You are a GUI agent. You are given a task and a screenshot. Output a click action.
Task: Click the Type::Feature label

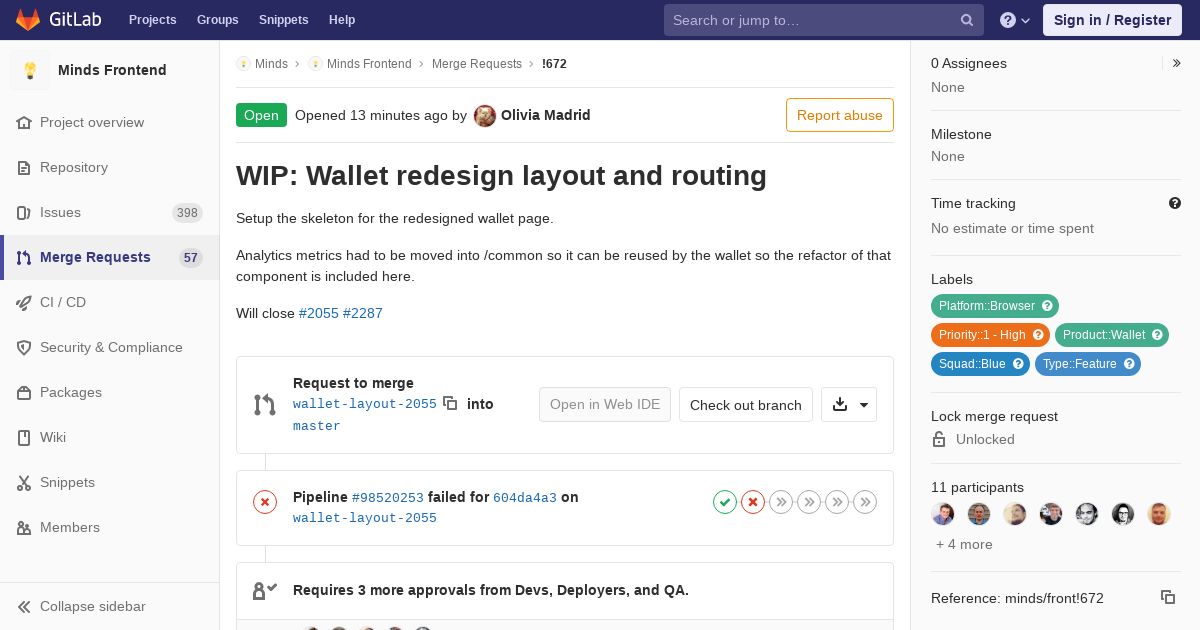tap(1088, 364)
